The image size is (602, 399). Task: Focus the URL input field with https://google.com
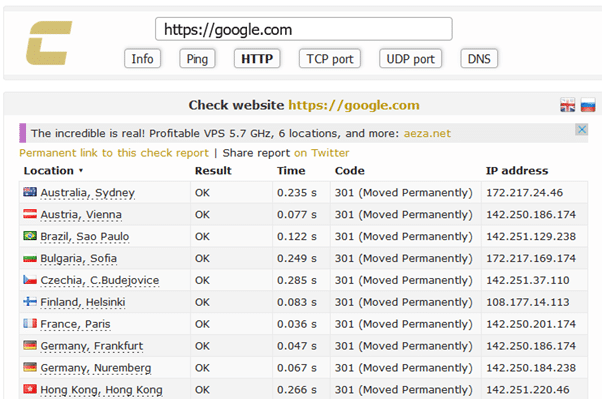[x=304, y=29]
